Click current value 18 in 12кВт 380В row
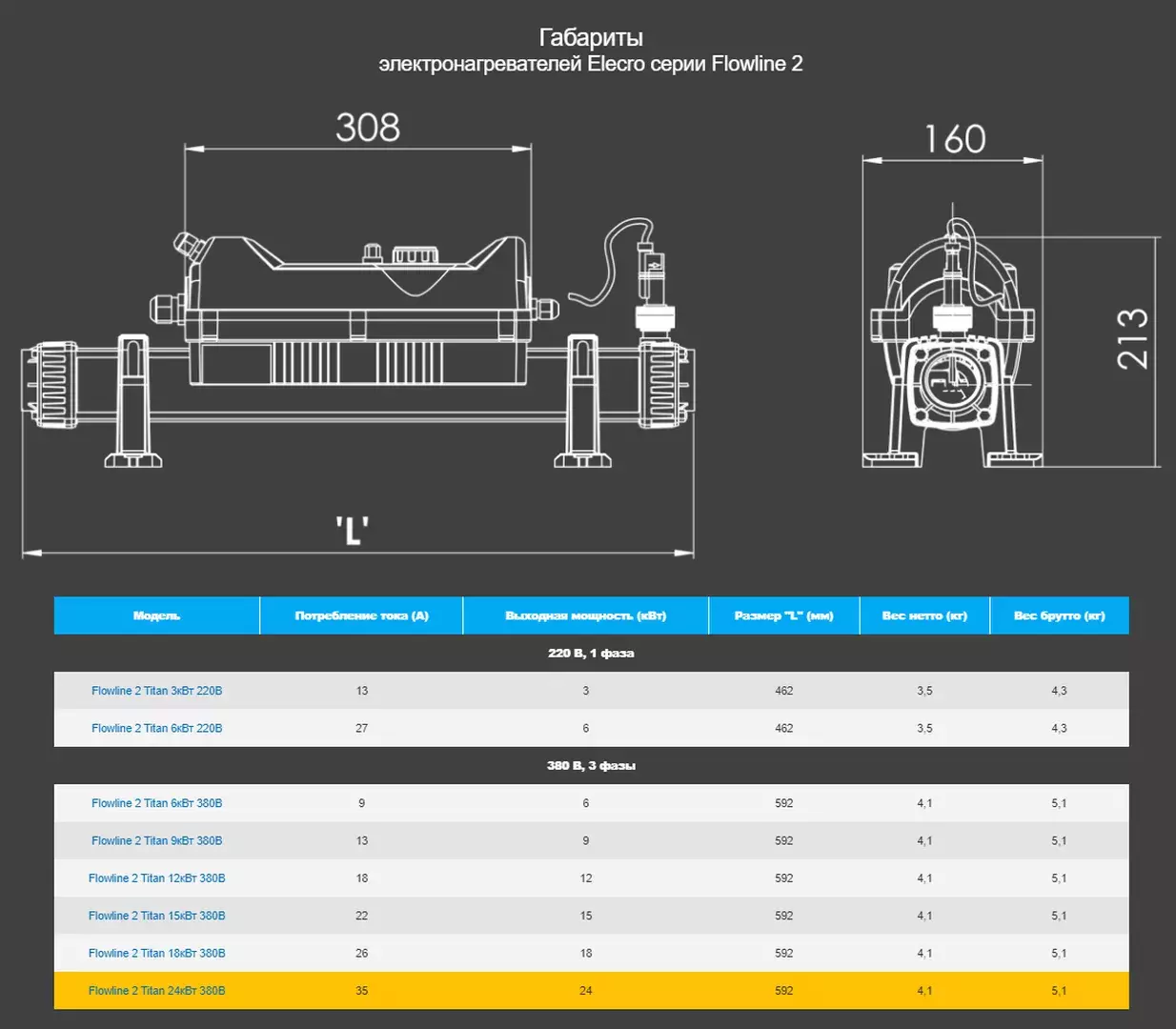This screenshot has width=1176, height=1029. pyautogui.click(x=361, y=878)
